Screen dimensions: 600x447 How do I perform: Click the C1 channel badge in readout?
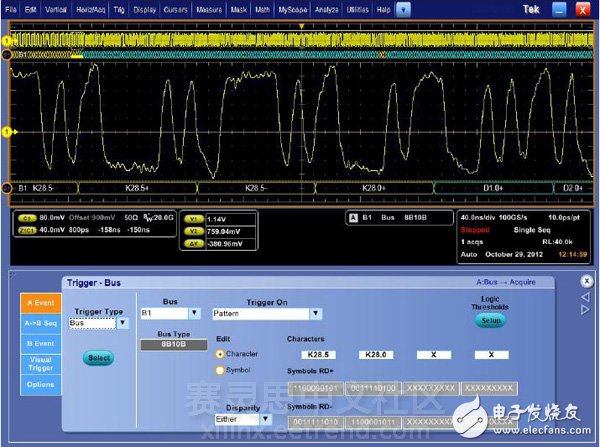(27, 215)
